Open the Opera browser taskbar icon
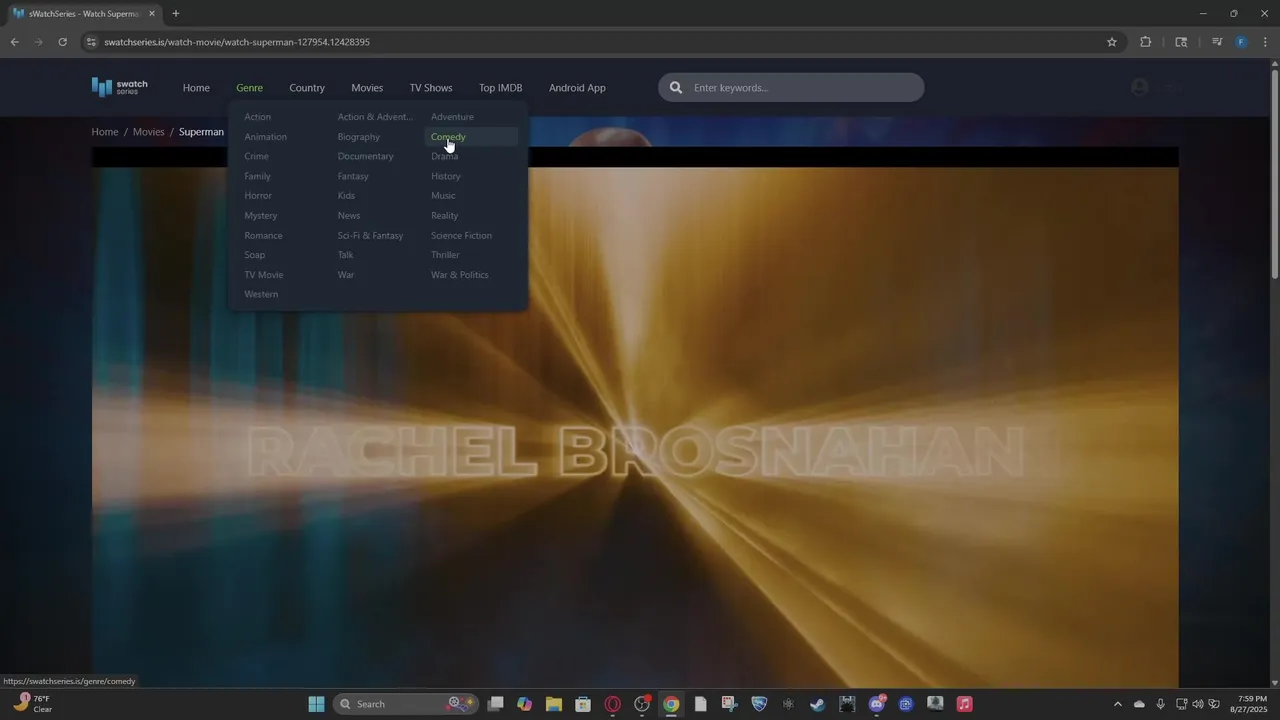 click(612, 704)
